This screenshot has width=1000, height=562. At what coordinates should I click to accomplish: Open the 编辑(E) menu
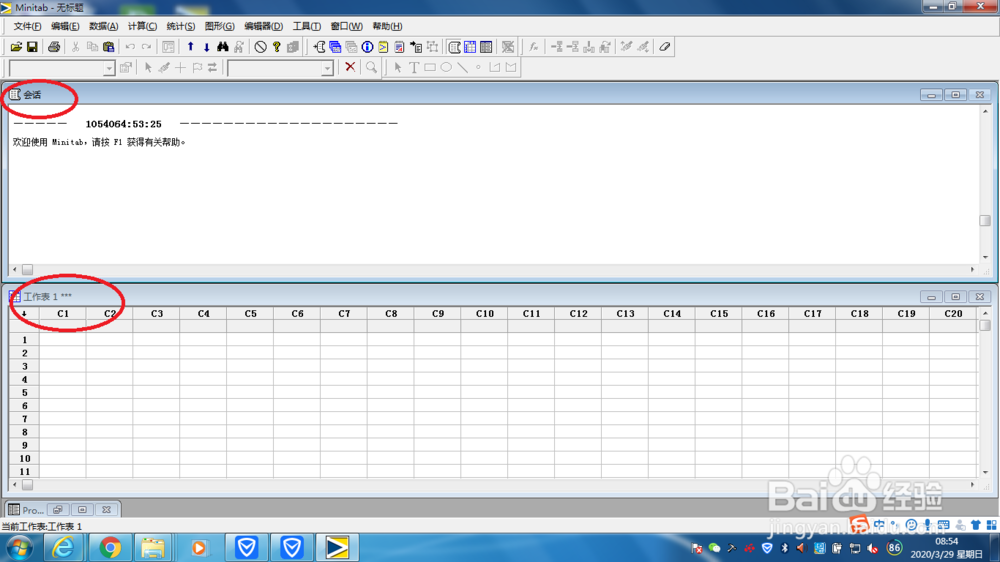[65, 26]
